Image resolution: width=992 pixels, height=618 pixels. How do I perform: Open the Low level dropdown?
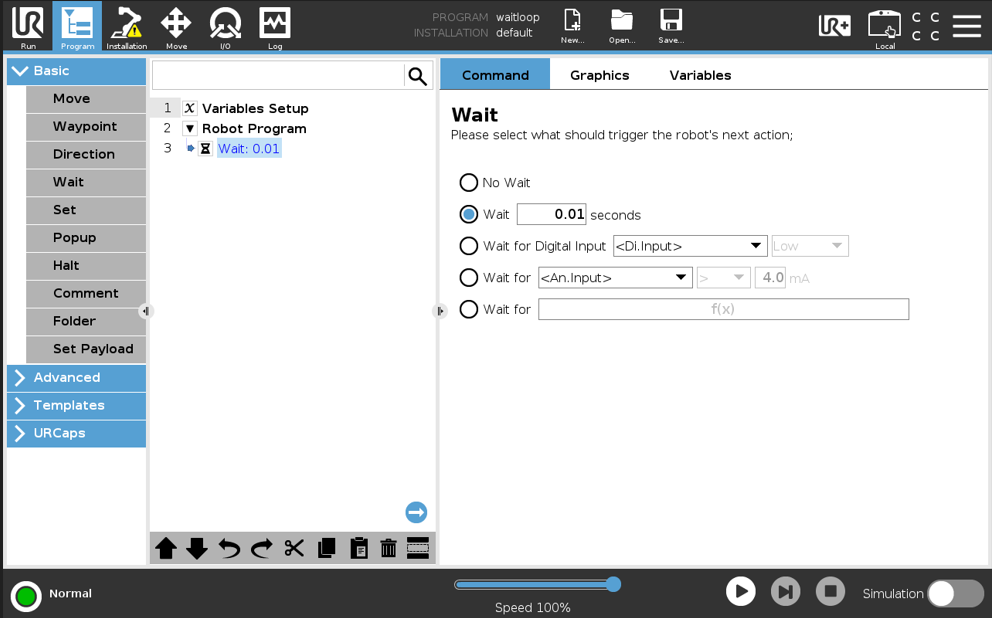[810, 246]
